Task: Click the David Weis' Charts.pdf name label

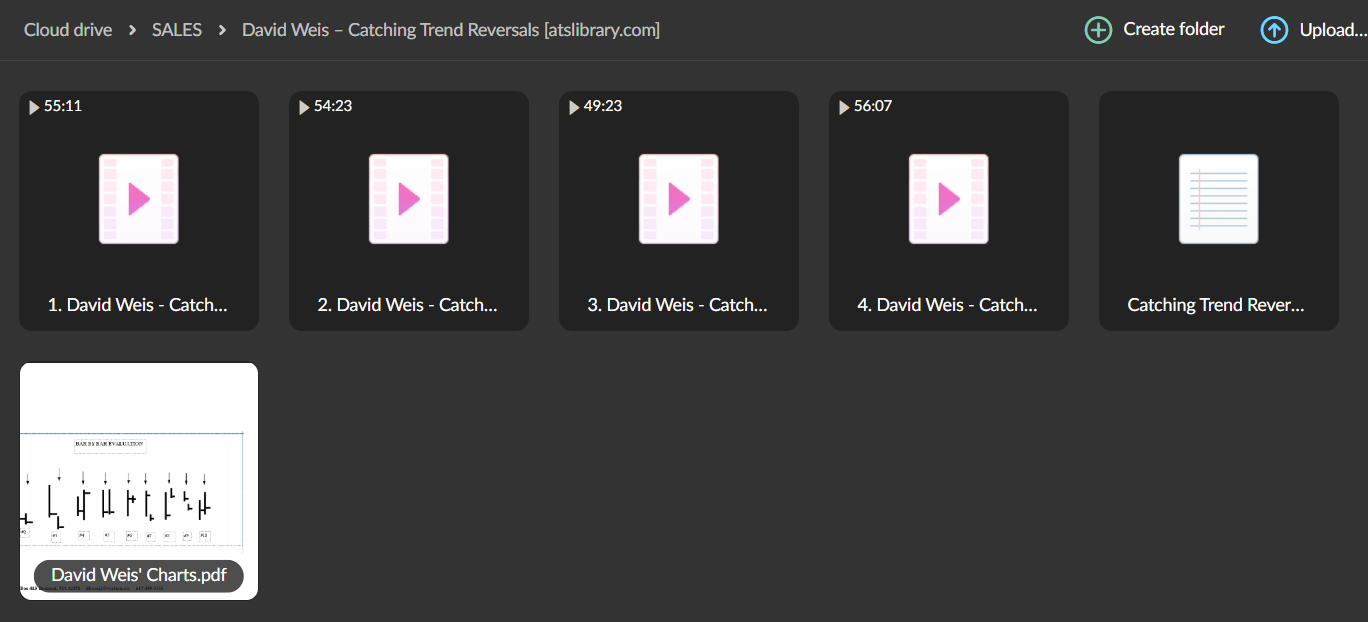Action: pos(138,576)
